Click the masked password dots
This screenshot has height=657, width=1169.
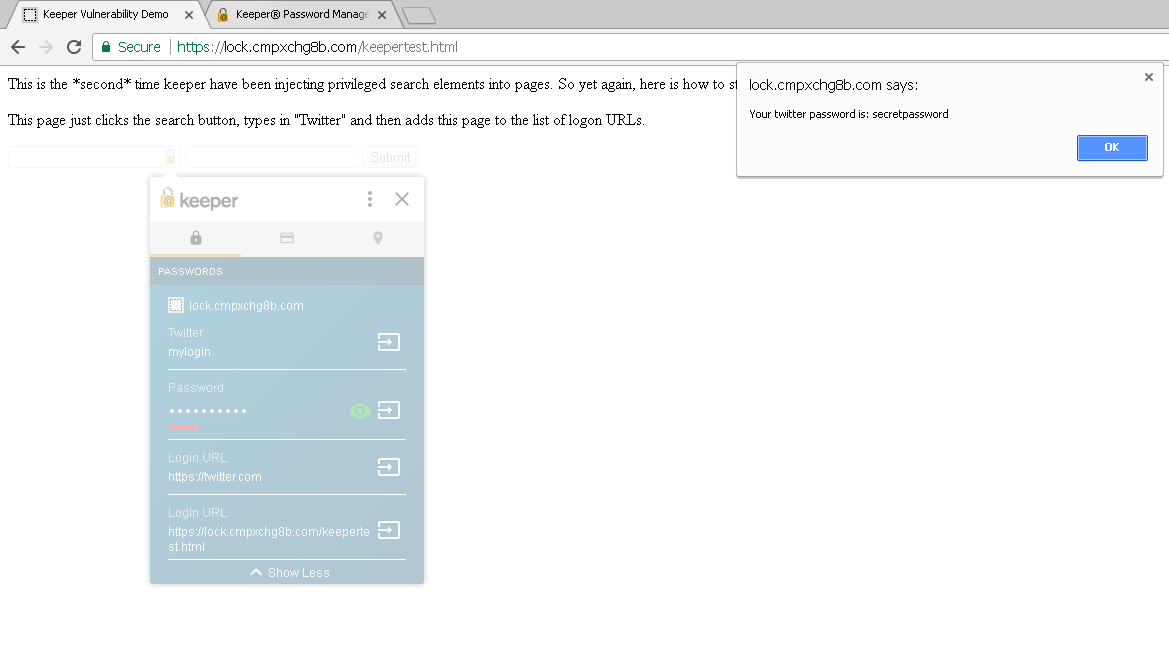pyautogui.click(x=207, y=411)
